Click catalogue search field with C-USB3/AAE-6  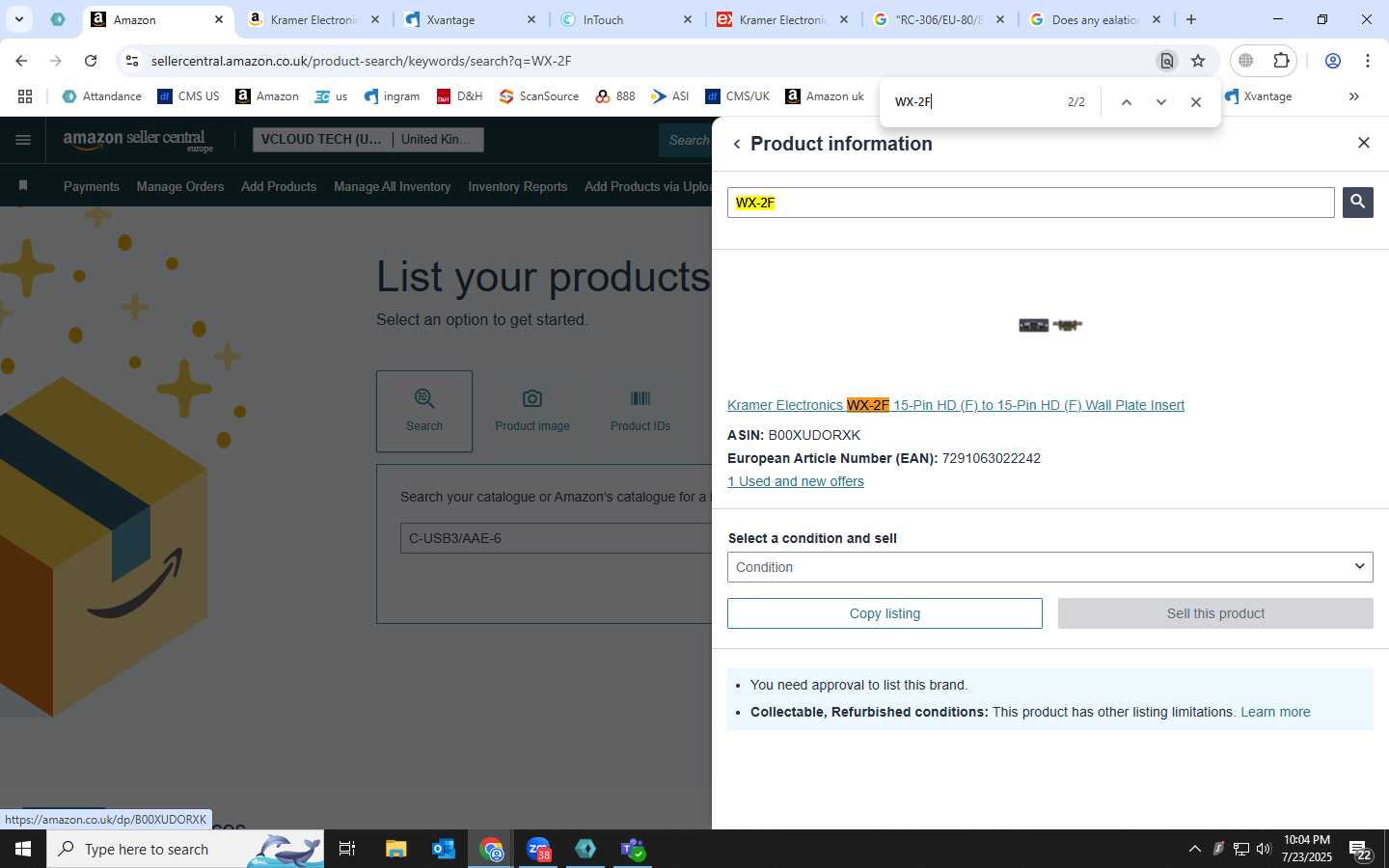pyautogui.click(x=556, y=538)
